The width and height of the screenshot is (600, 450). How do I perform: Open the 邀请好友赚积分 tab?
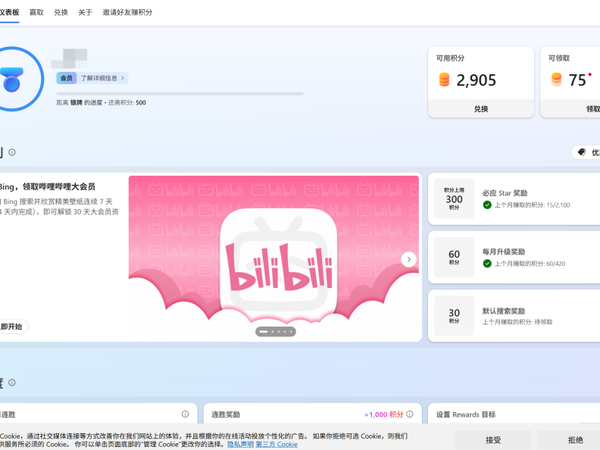click(128, 13)
